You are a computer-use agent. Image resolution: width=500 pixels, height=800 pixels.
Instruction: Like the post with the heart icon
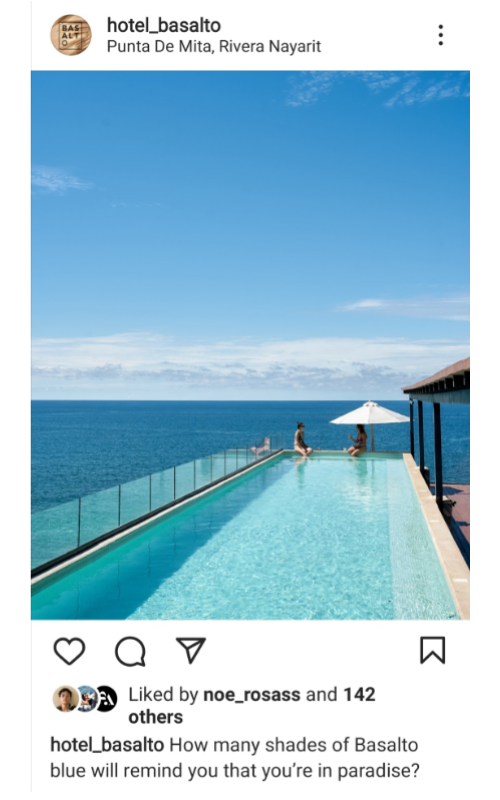[x=69, y=651]
